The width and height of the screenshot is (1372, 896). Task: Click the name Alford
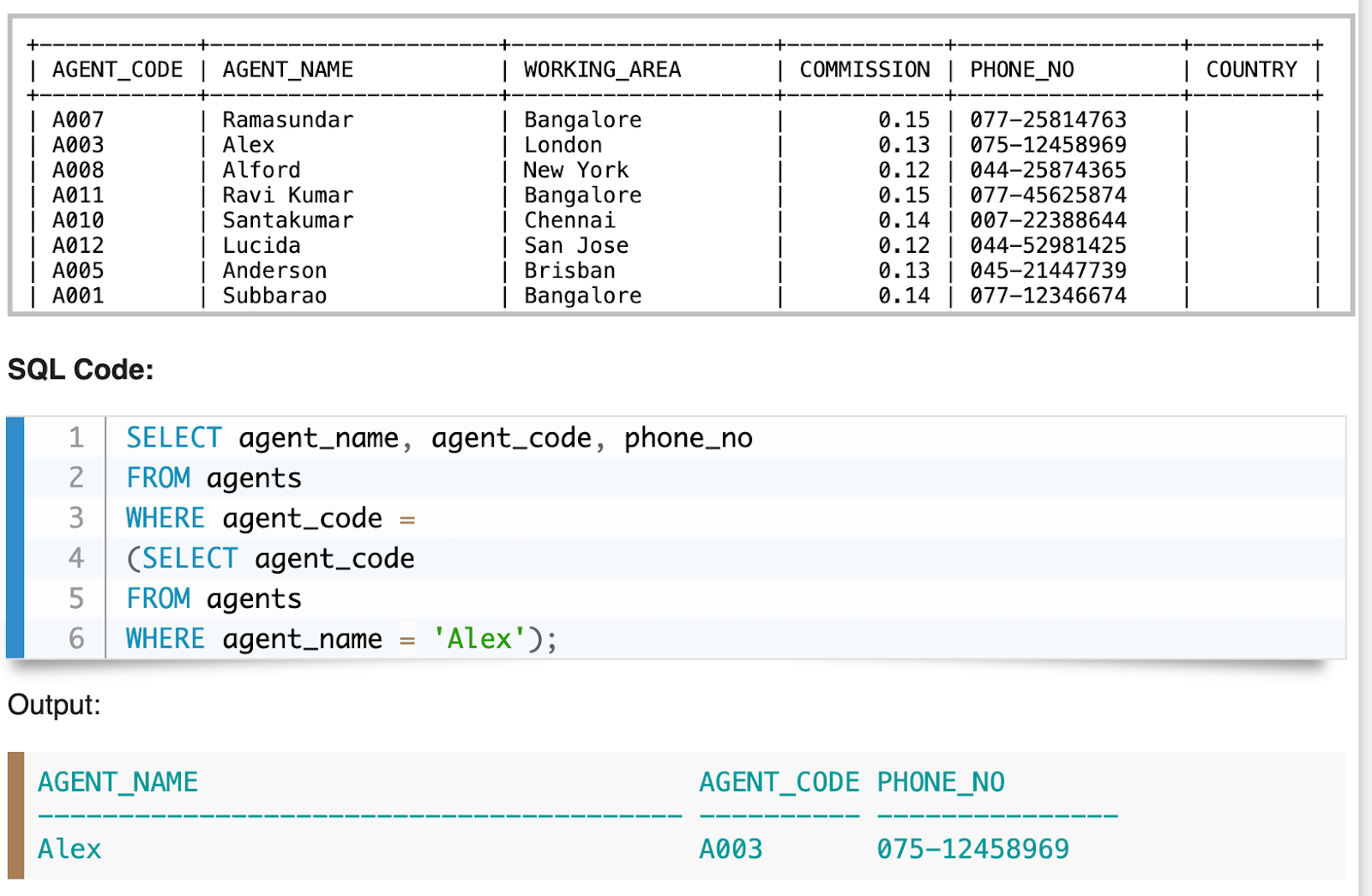[x=262, y=170]
